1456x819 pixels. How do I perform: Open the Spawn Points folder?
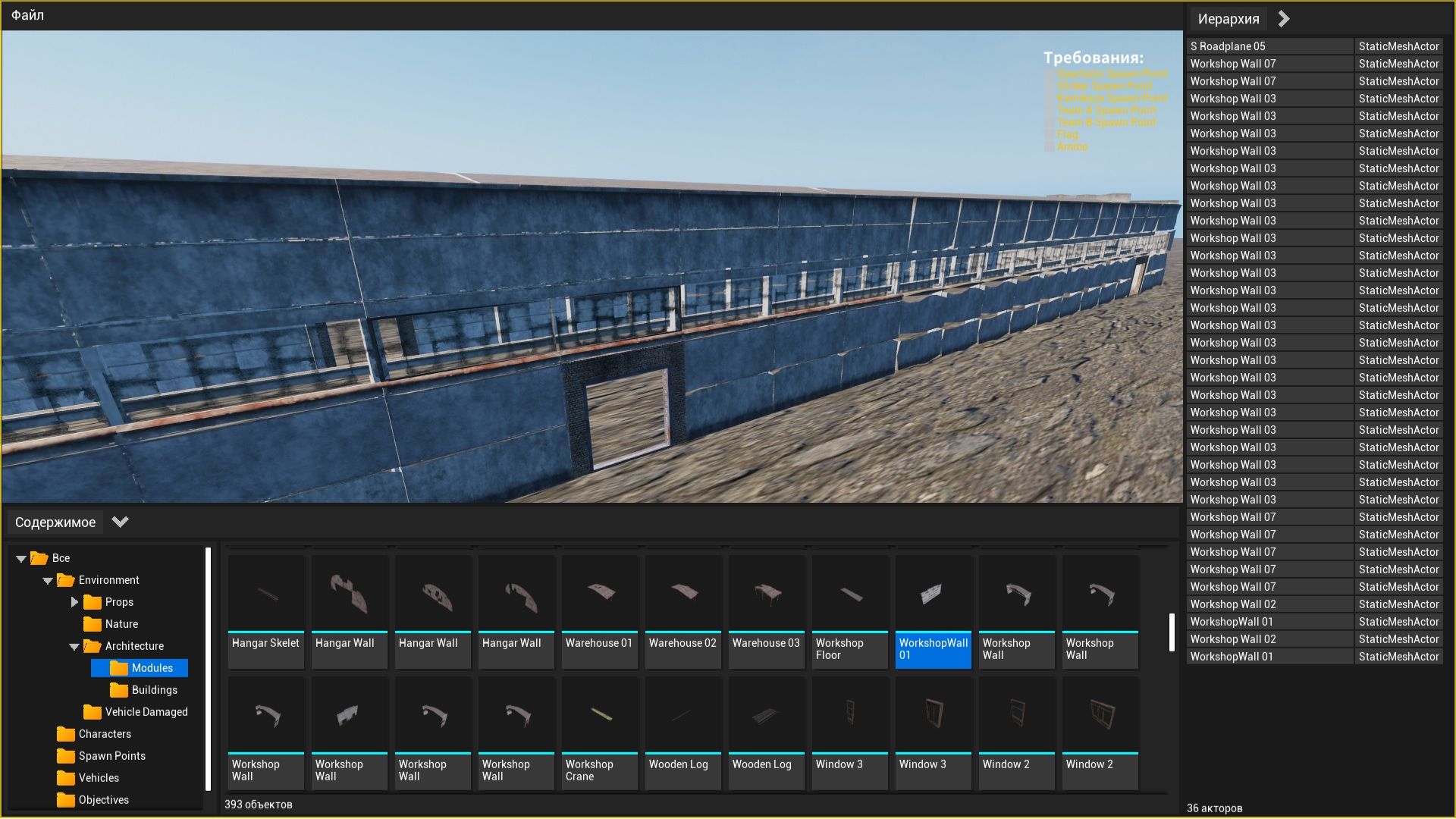(102, 756)
